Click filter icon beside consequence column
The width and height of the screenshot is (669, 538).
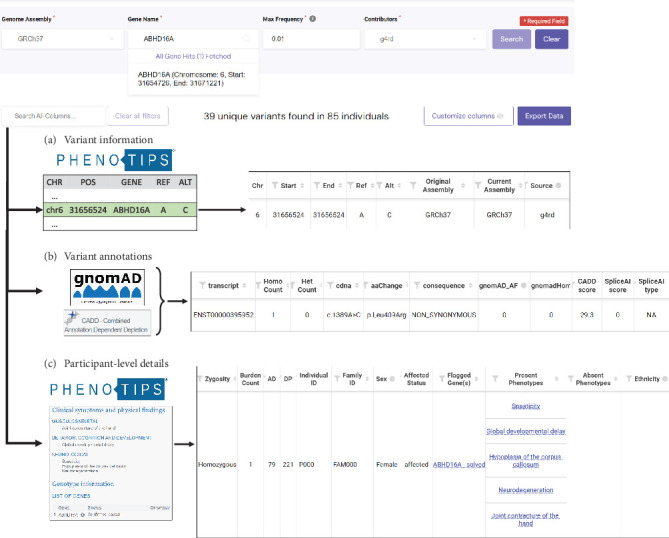coord(417,285)
